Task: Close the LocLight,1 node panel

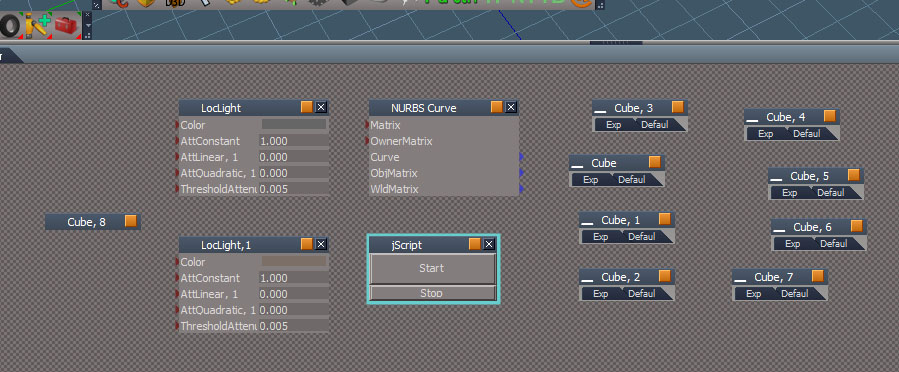Action: (321, 244)
